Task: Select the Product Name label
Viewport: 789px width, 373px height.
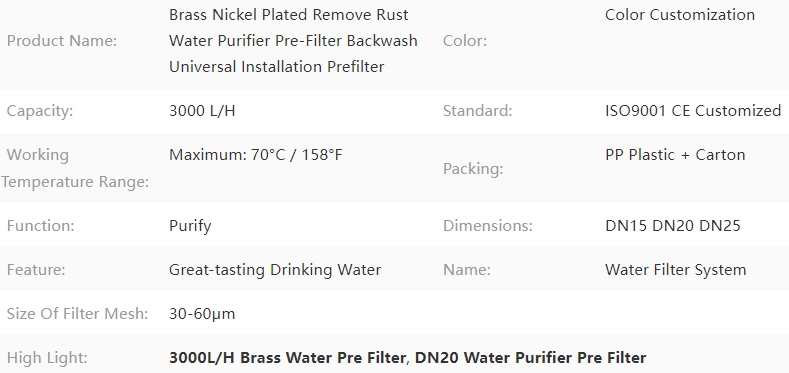Action: coord(61,41)
